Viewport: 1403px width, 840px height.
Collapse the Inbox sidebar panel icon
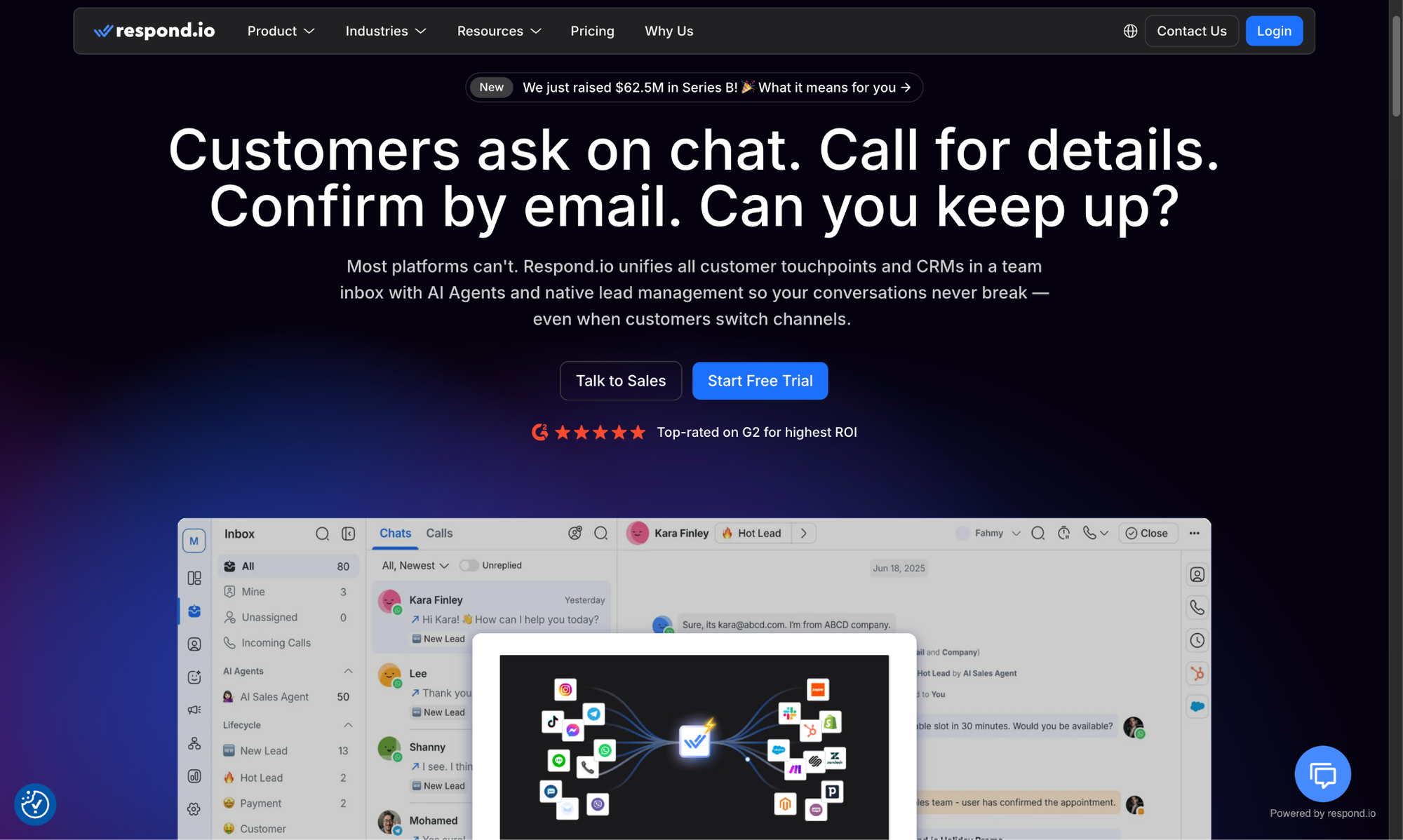click(348, 534)
